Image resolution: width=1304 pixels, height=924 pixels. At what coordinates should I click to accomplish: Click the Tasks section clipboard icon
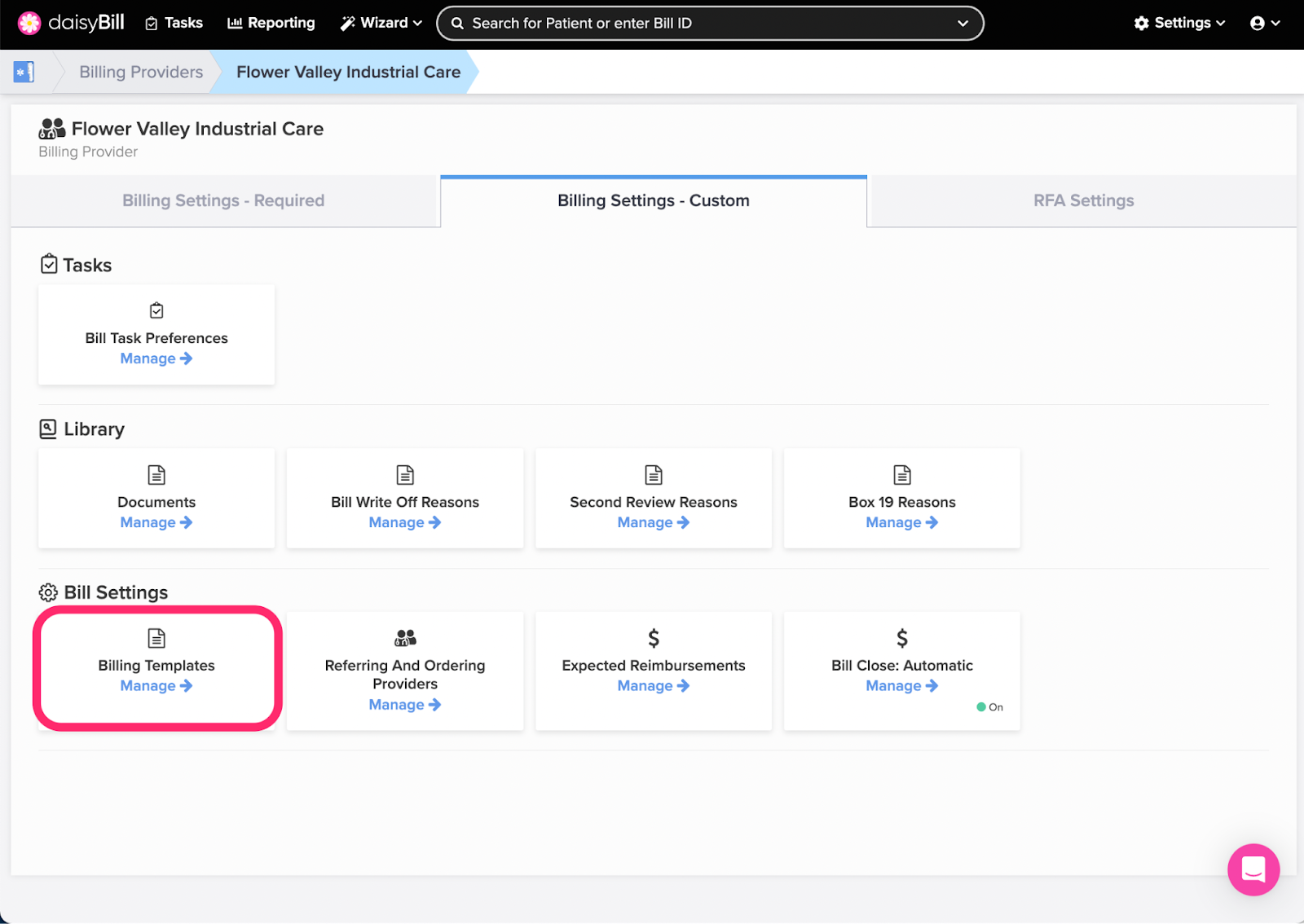click(x=49, y=264)
